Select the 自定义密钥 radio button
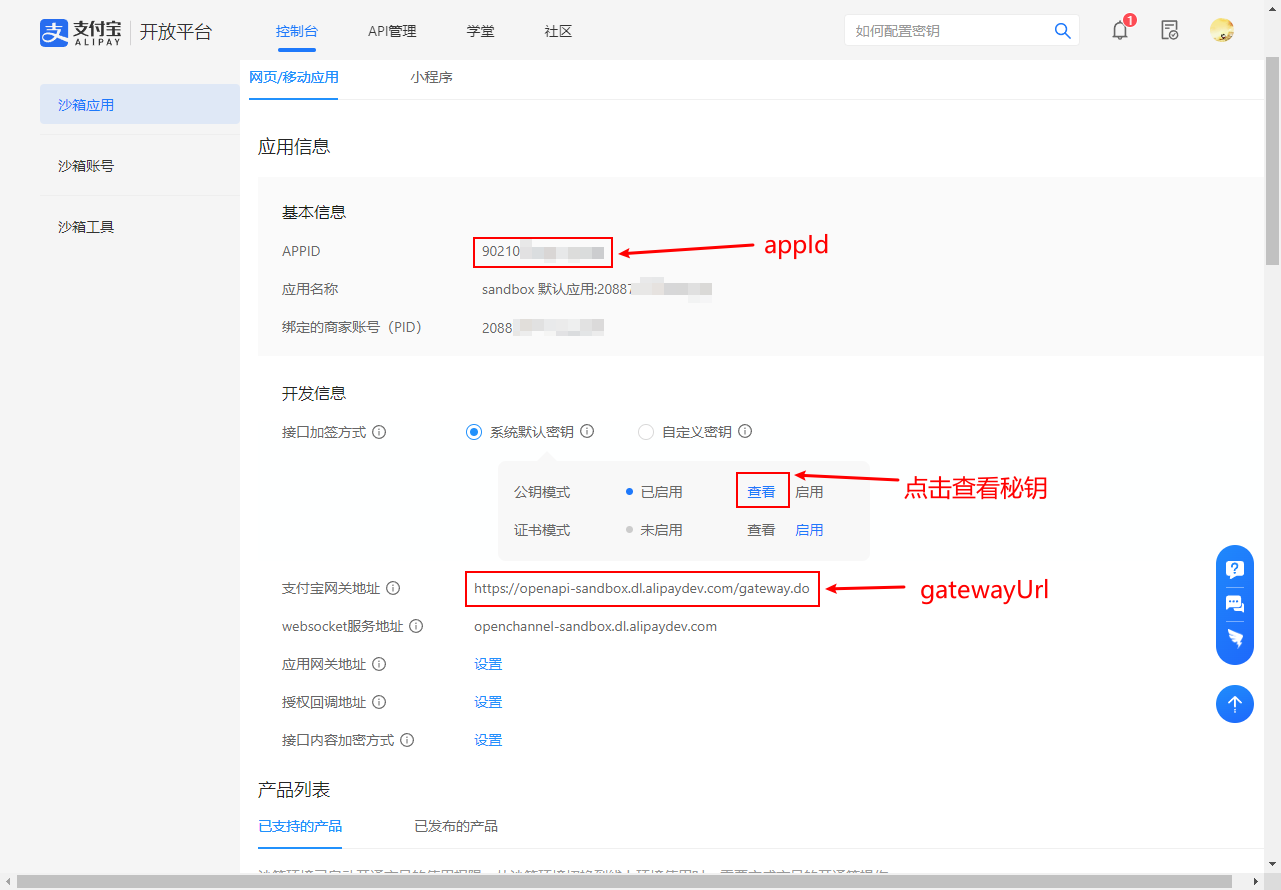Viewport: 1281px width, 890px height. click(646, 432)
